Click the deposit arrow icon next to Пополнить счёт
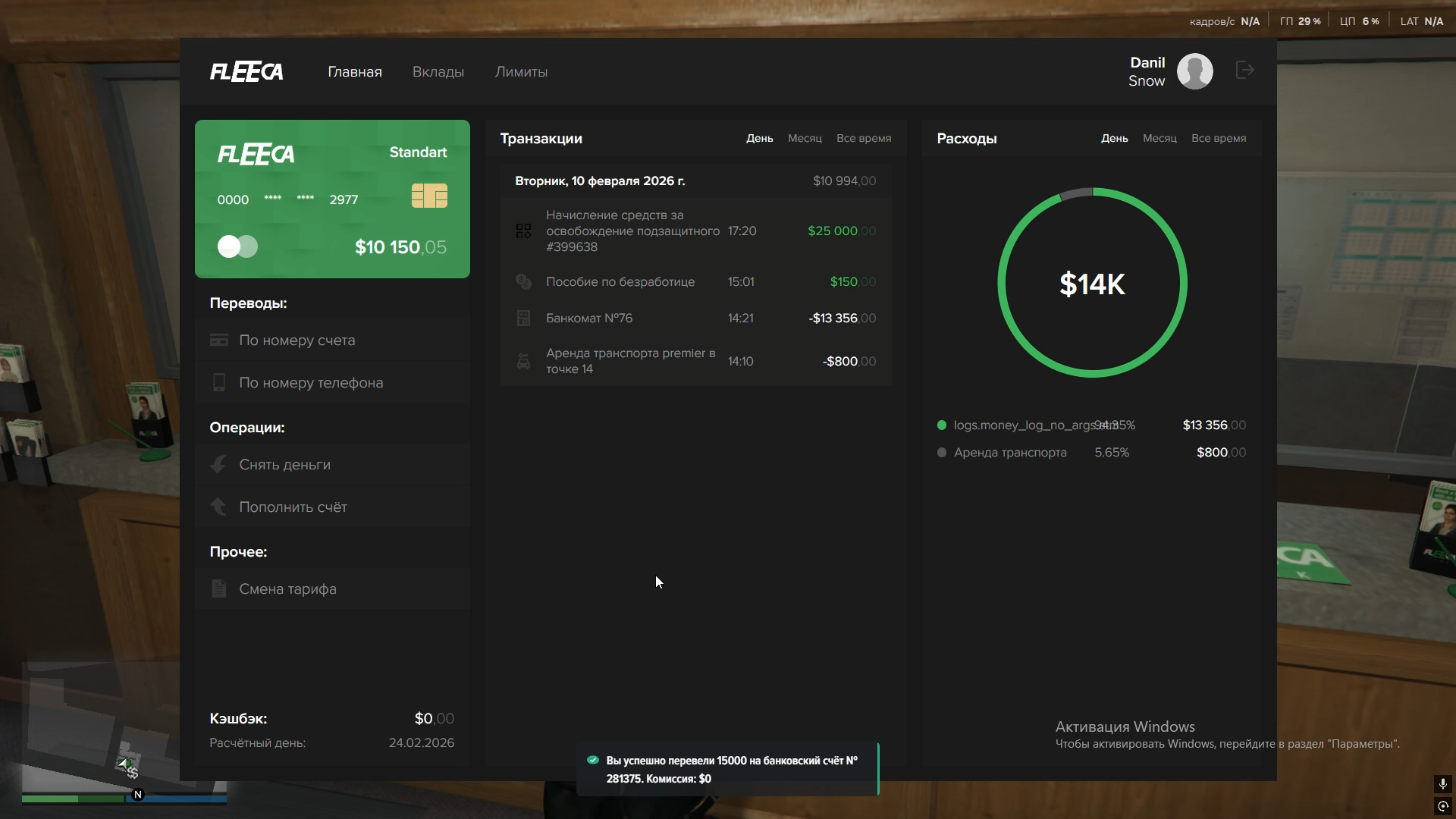 click(x=218, y=507)
